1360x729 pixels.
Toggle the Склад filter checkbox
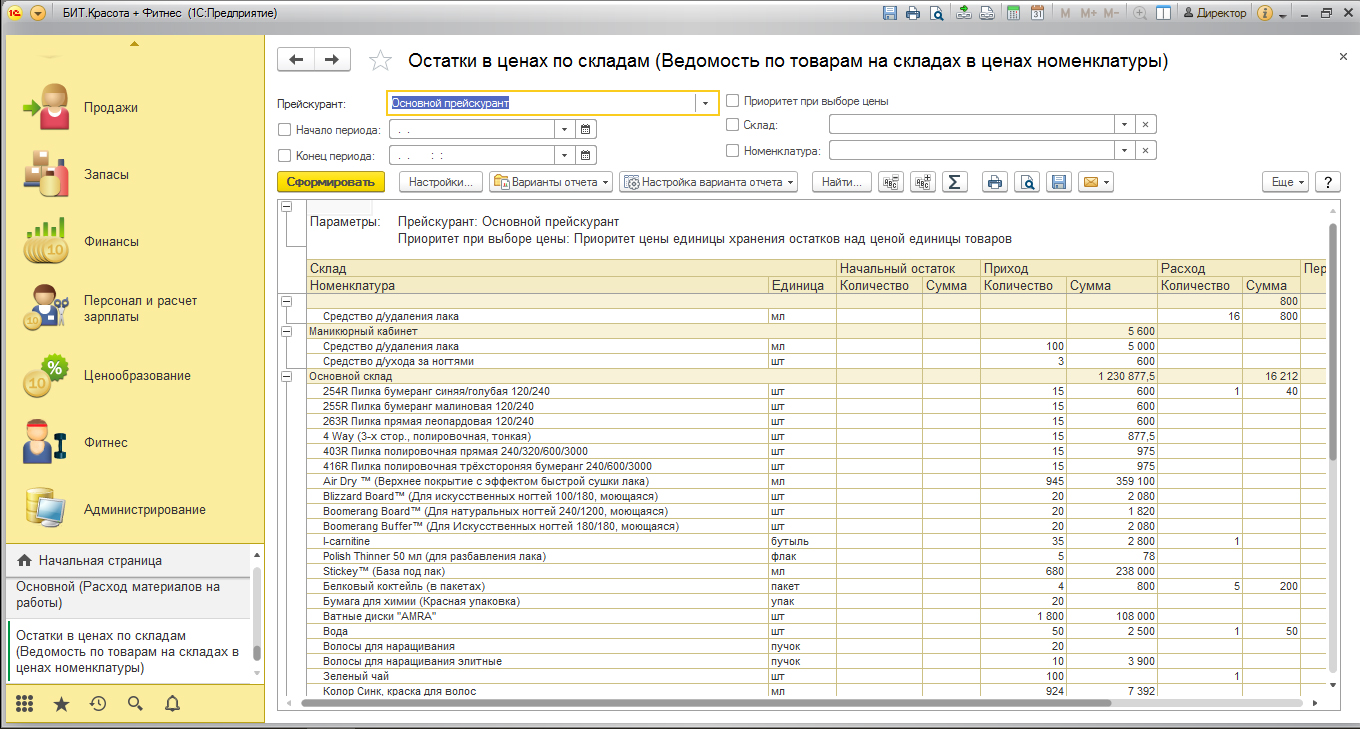[733, 125]
